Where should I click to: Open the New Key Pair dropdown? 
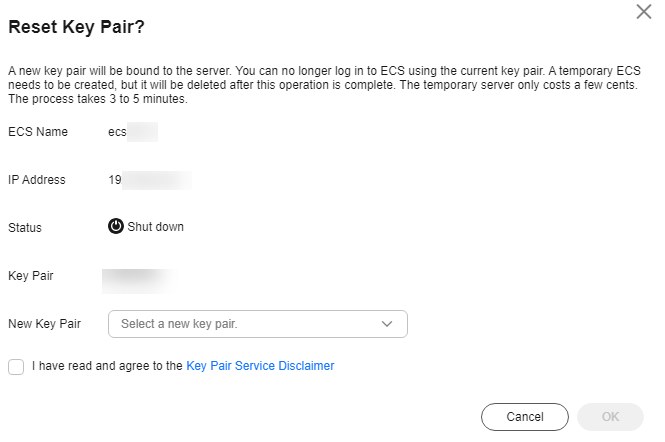tap(258, 324)
